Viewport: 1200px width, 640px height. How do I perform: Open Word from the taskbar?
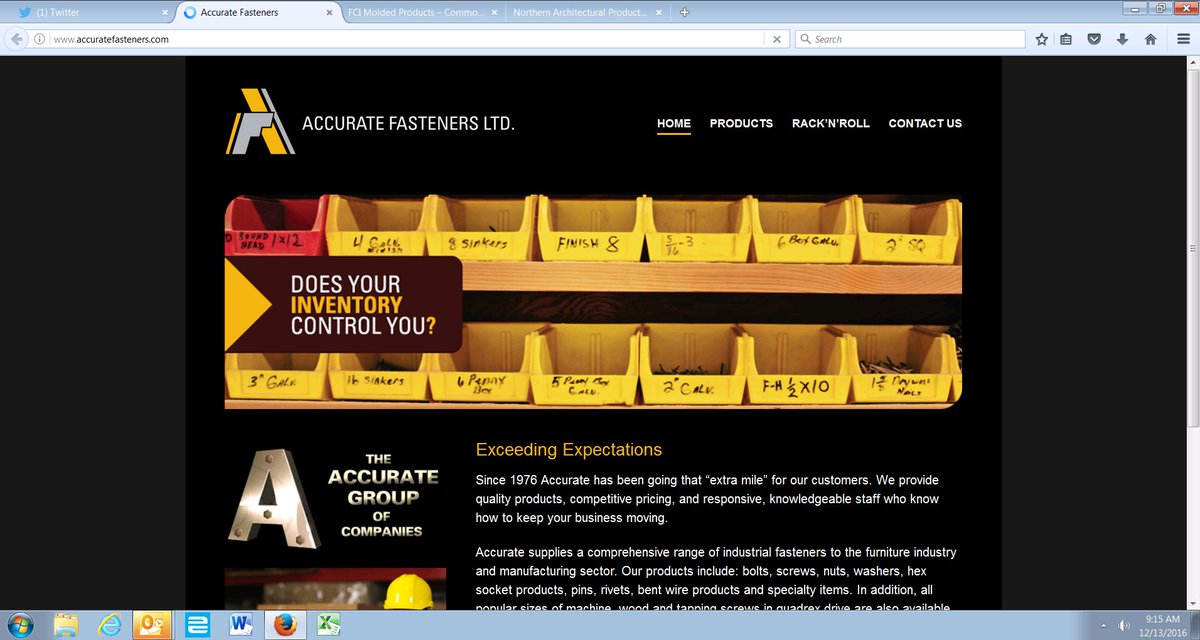click(241, 625)
